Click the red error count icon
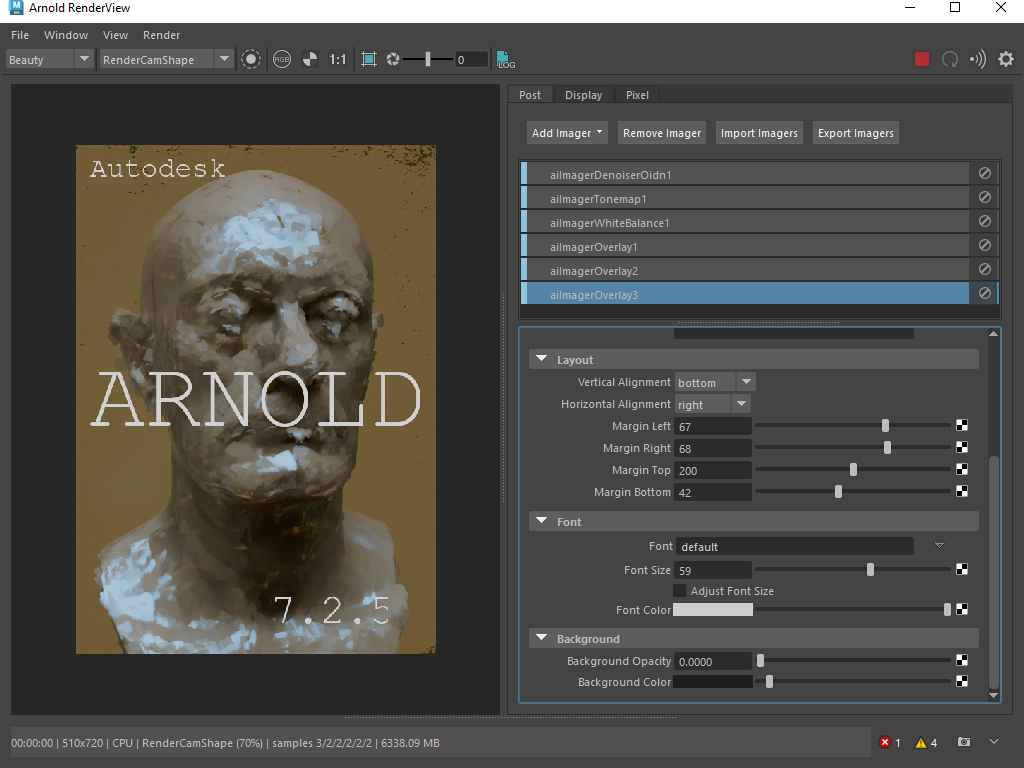This screenshot has height=768, width=1024. [885, 742]
